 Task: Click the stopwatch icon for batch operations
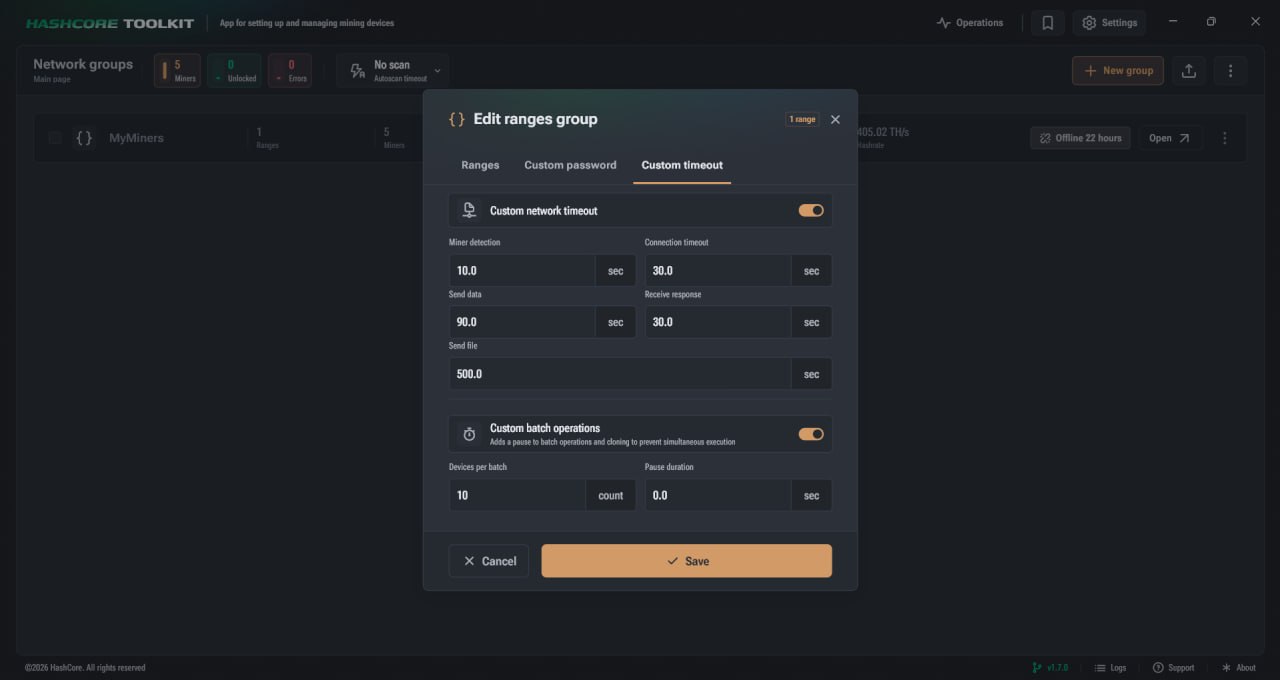point(469,434)
